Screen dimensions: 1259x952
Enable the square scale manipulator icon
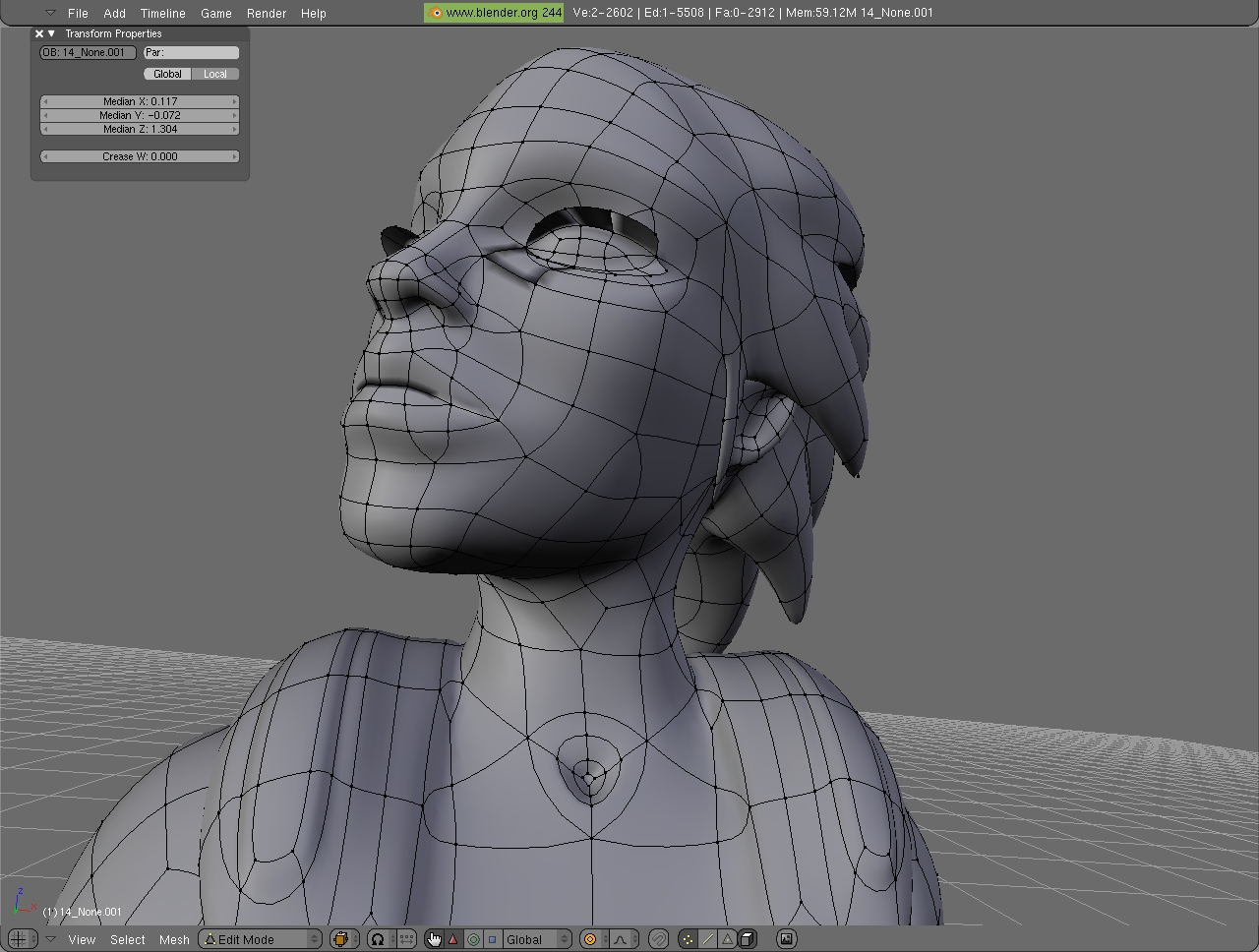tap(493, 939)
